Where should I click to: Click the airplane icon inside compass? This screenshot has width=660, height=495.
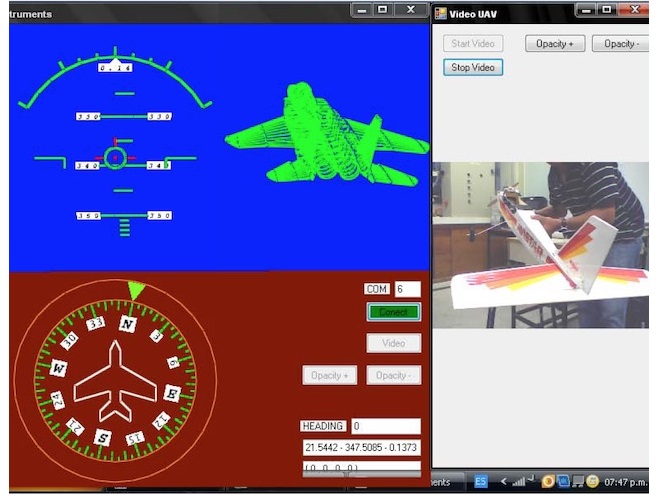pos(115,382)
